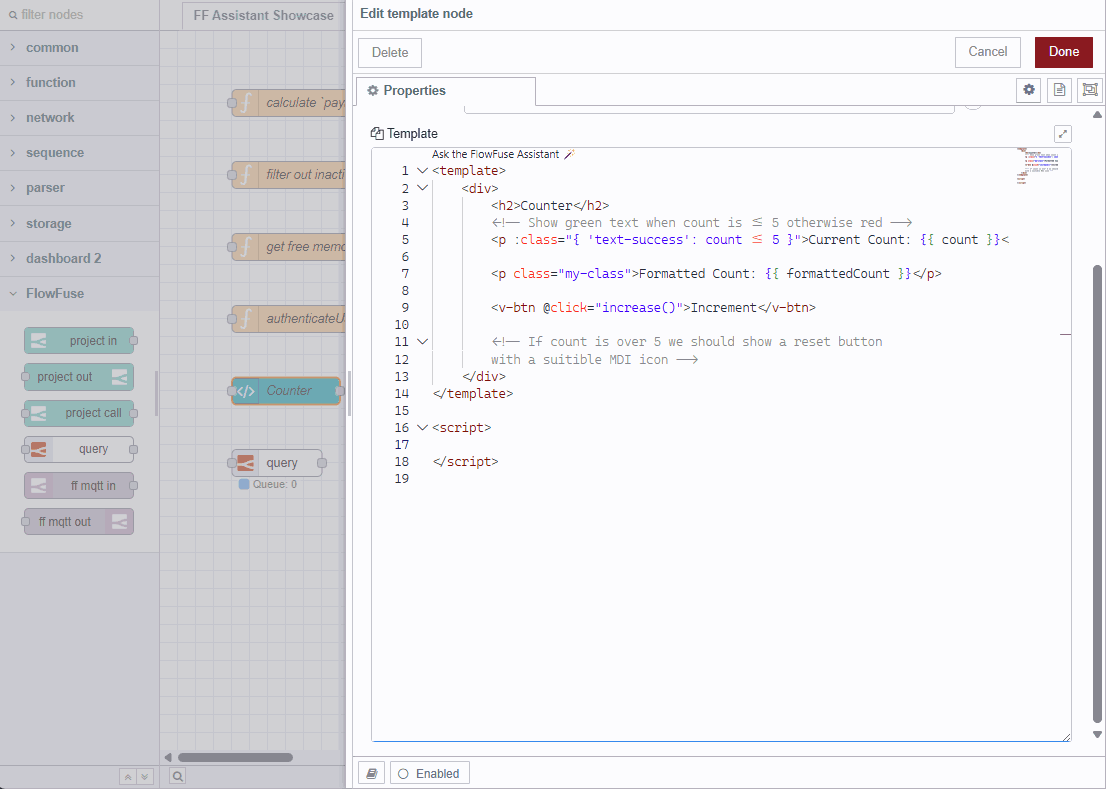Select the 'query' node in the palette
Screen dimensions: 1106x789
[79, 449]
